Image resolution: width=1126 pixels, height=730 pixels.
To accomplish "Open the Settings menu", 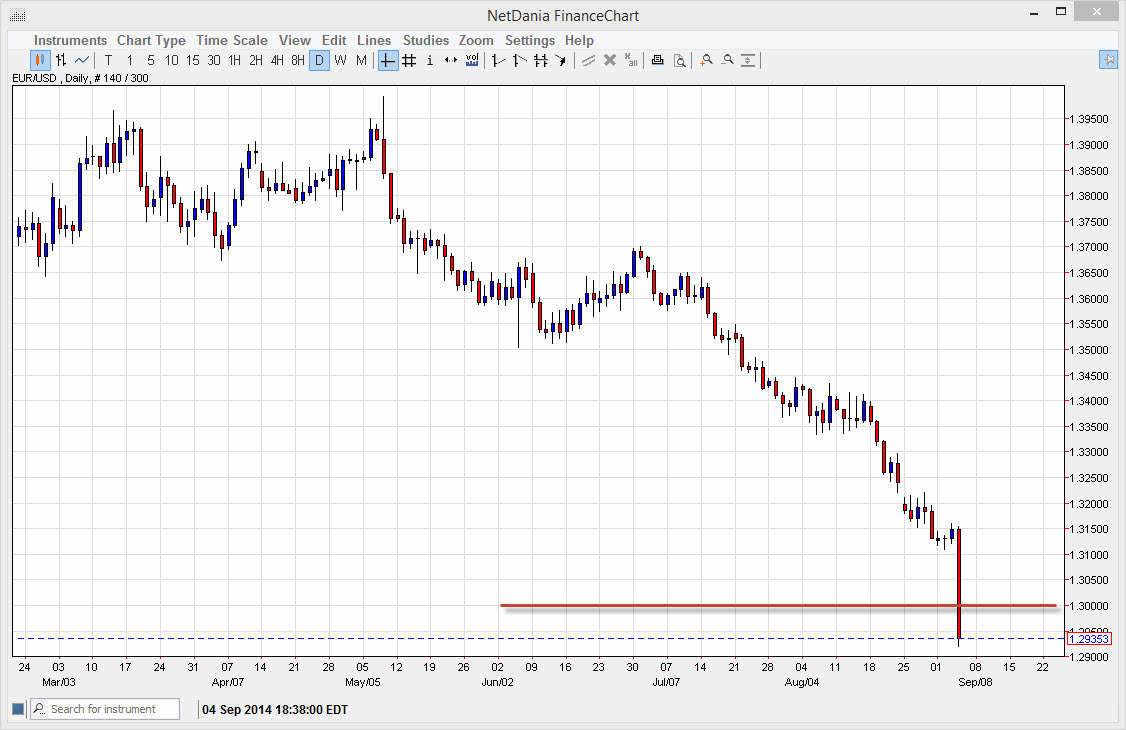I will (x=530, y=40).
